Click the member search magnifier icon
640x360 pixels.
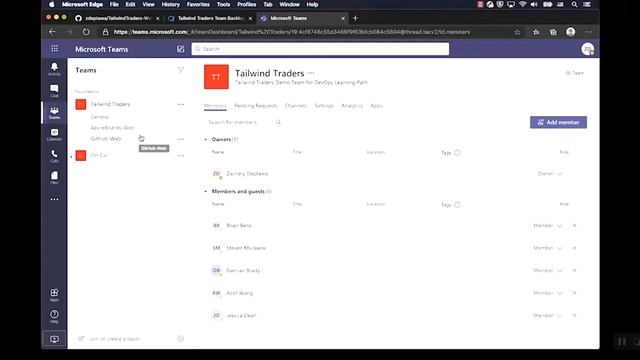278,122
